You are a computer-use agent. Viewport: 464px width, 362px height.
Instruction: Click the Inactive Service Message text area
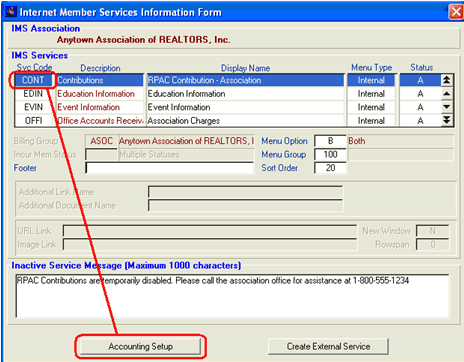point(232,296)
